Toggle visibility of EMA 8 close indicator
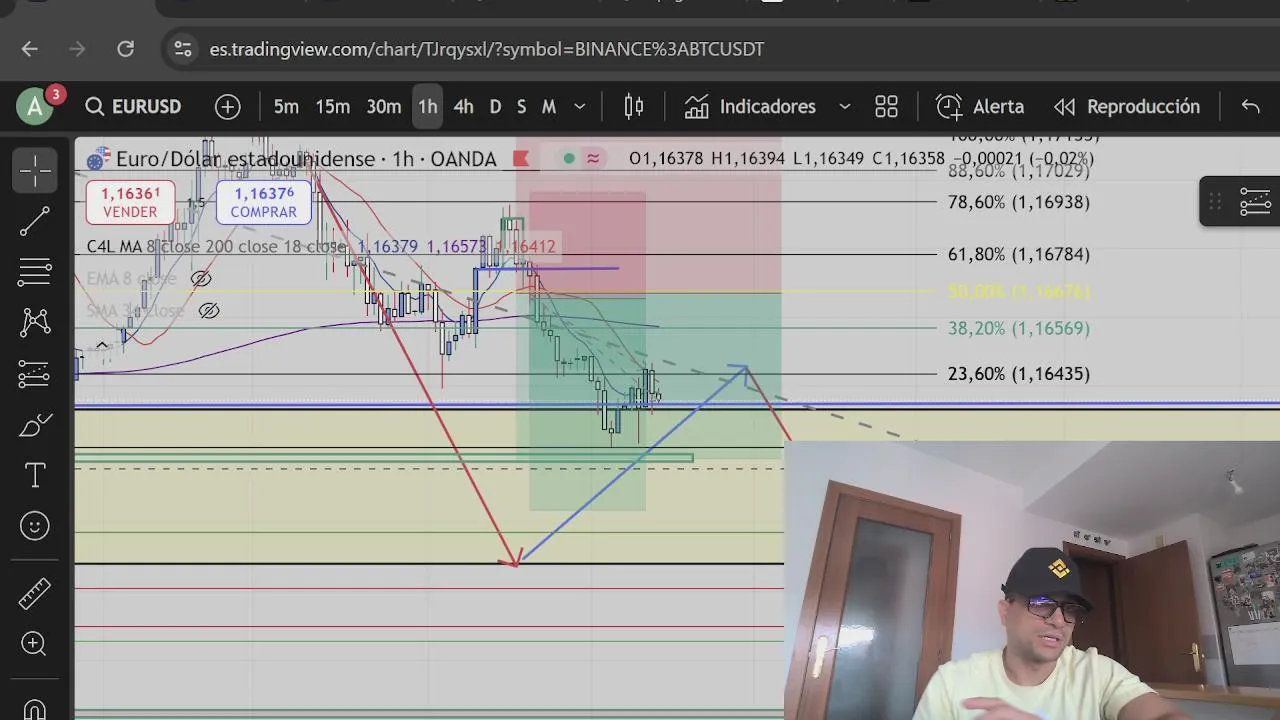Viewport: 1280px width, 720px height. pos(201,279)
